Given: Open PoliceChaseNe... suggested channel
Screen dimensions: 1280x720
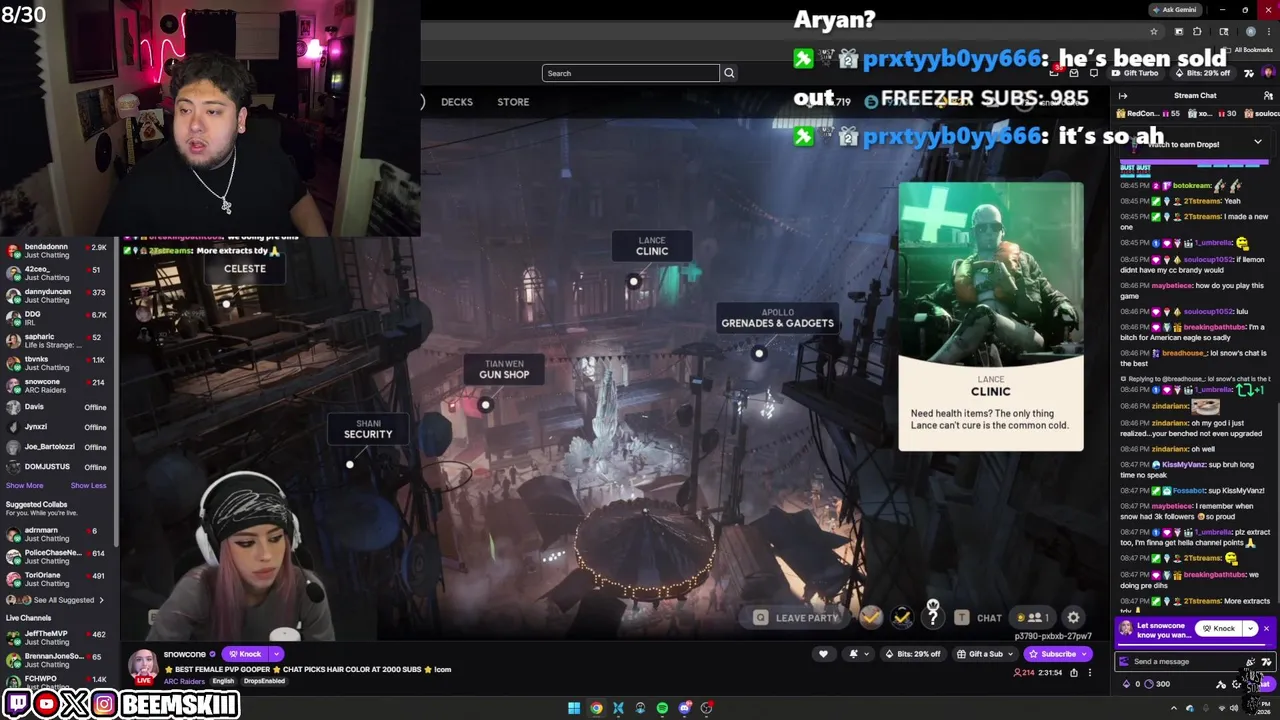Looking at the screenshot, I should pos(58,557).
